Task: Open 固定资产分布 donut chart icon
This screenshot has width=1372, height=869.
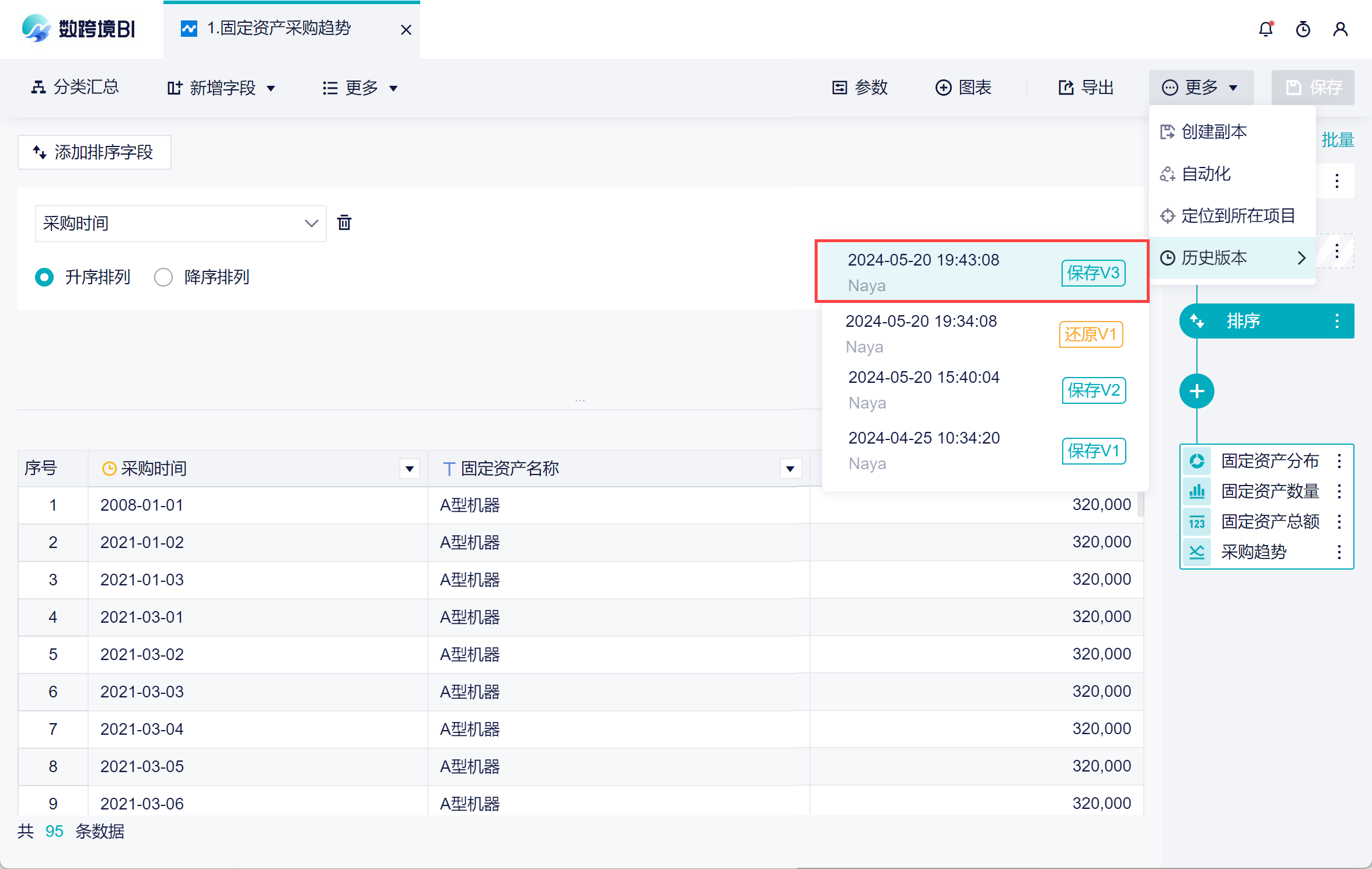Action: (1196, 461)
